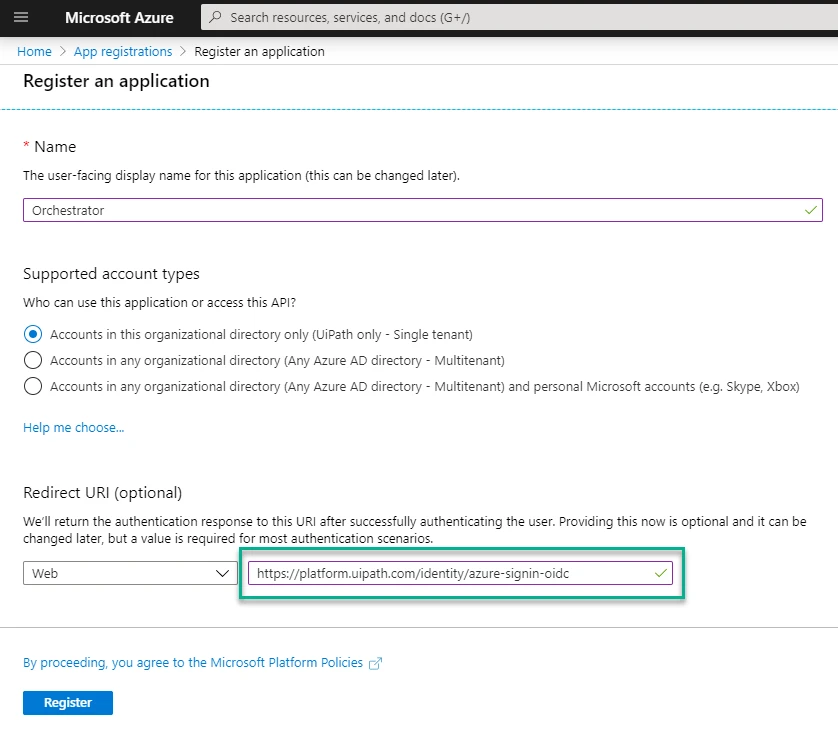838x730 pixels.
Task: Open the Help me choose link
Action: (73, 428)
